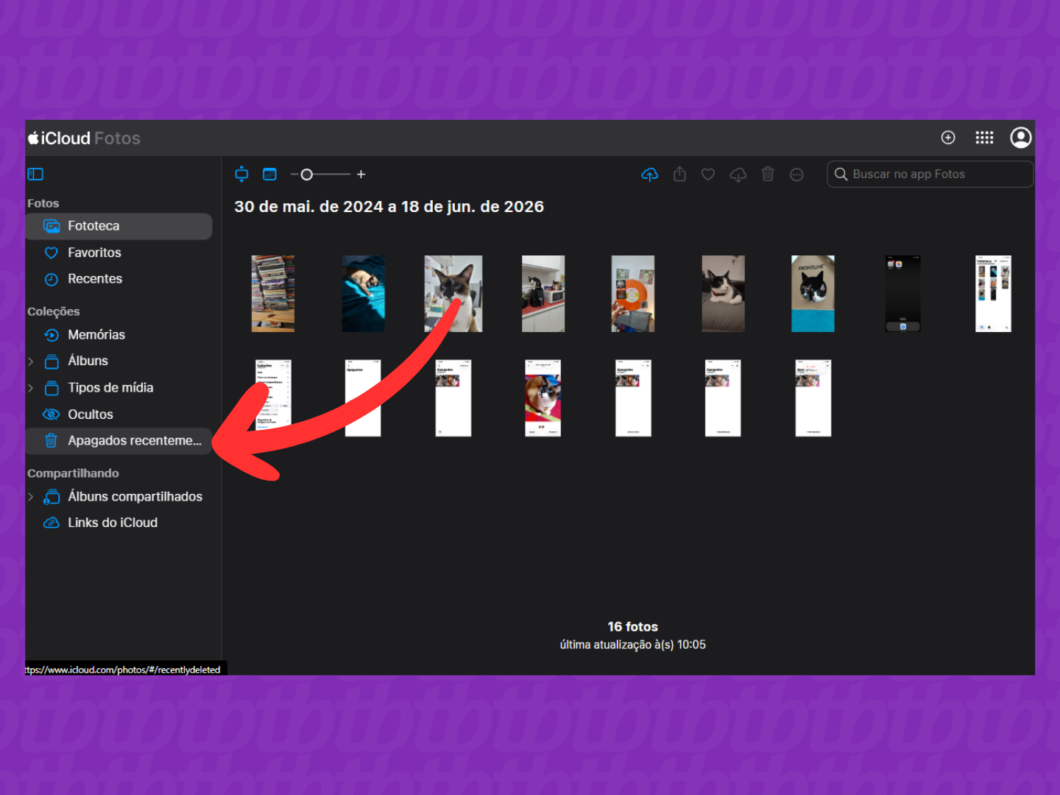The height and width of the screenshot is (795, 1060).
Task: Click the Fototeca photo library icon
Action: 51,226
